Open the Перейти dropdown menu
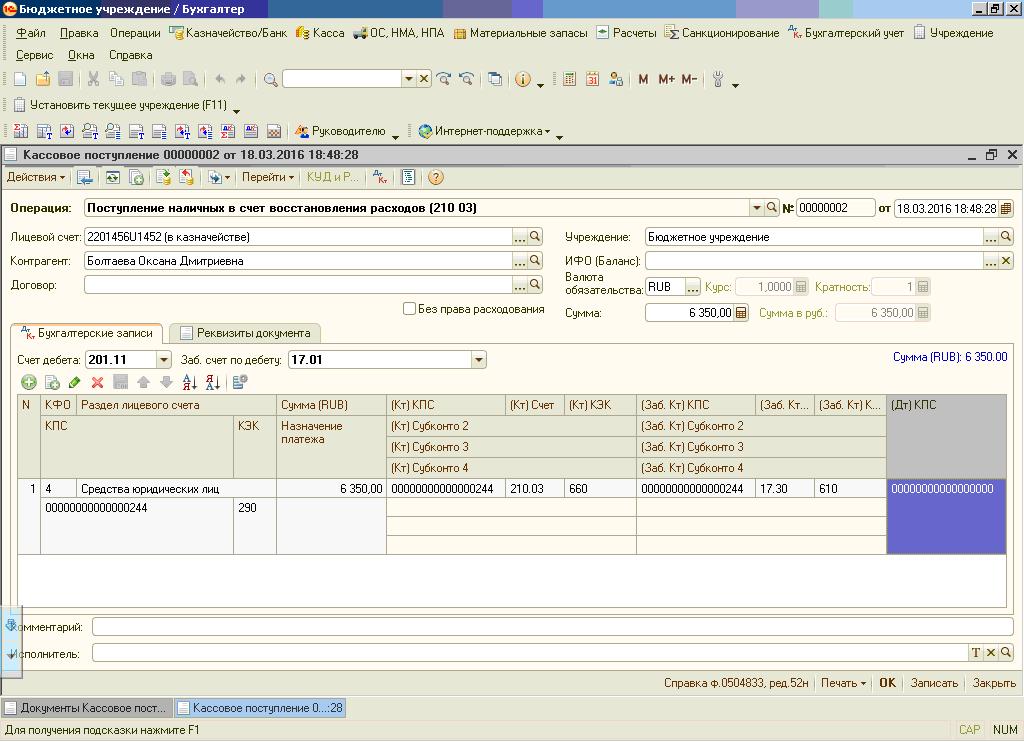 268,177
